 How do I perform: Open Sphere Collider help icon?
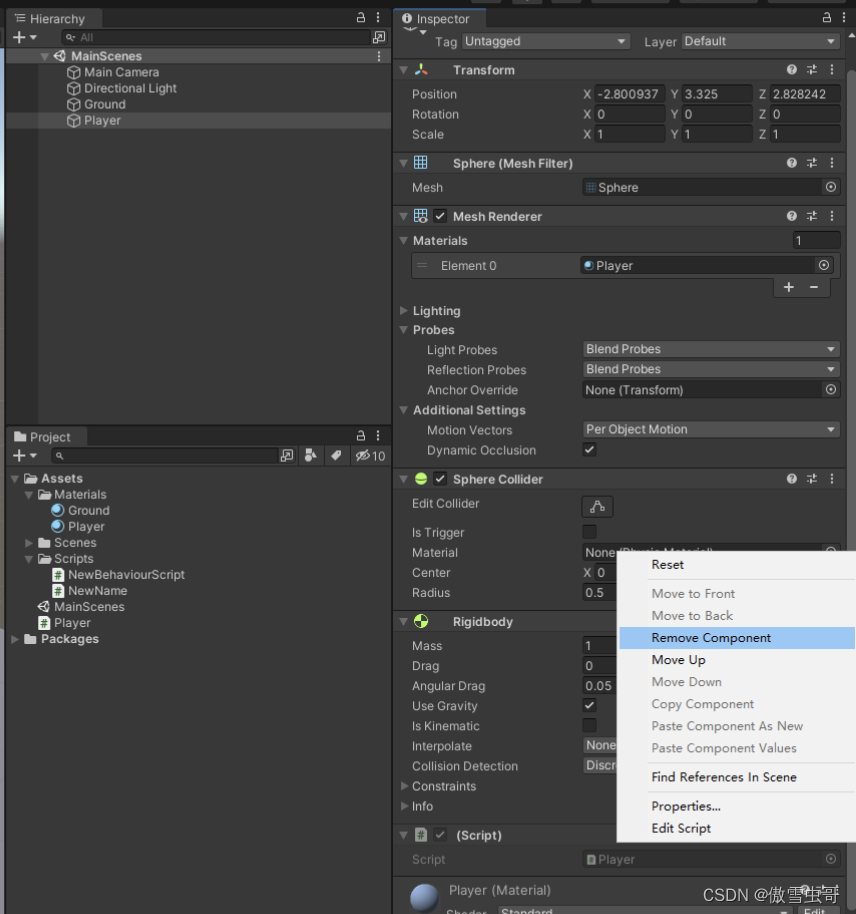pyautogui.click(x=791, y=479)
